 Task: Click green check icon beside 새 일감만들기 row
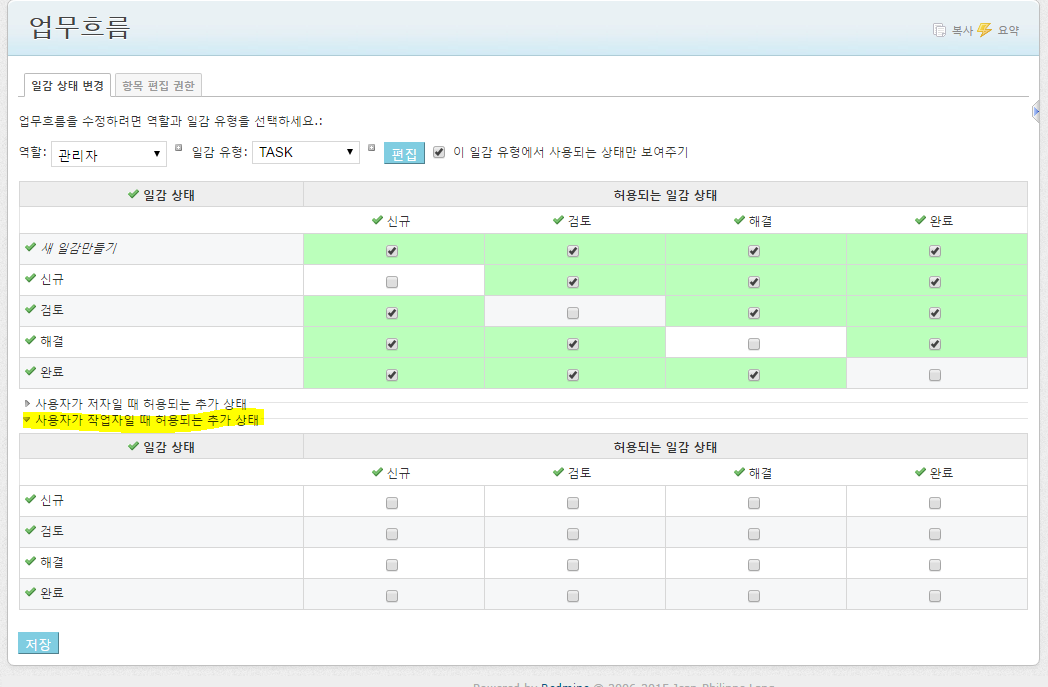[30, 247]
